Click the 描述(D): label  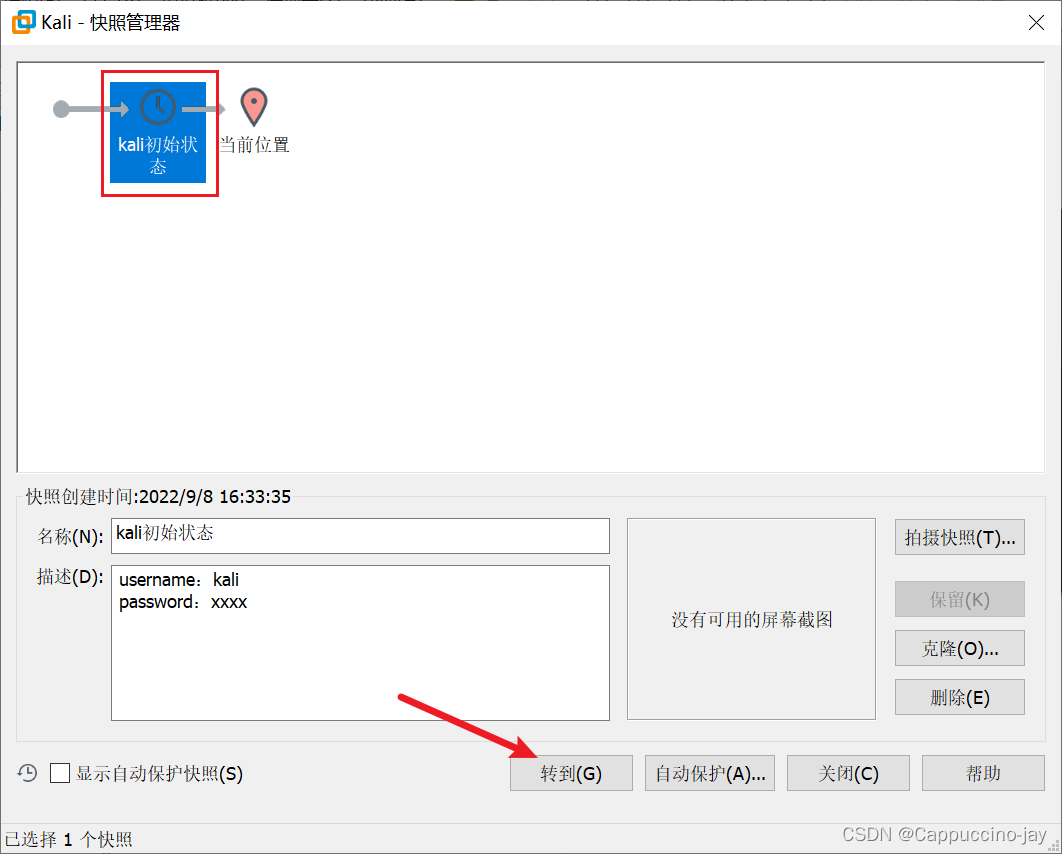click(x=70, y=576)
